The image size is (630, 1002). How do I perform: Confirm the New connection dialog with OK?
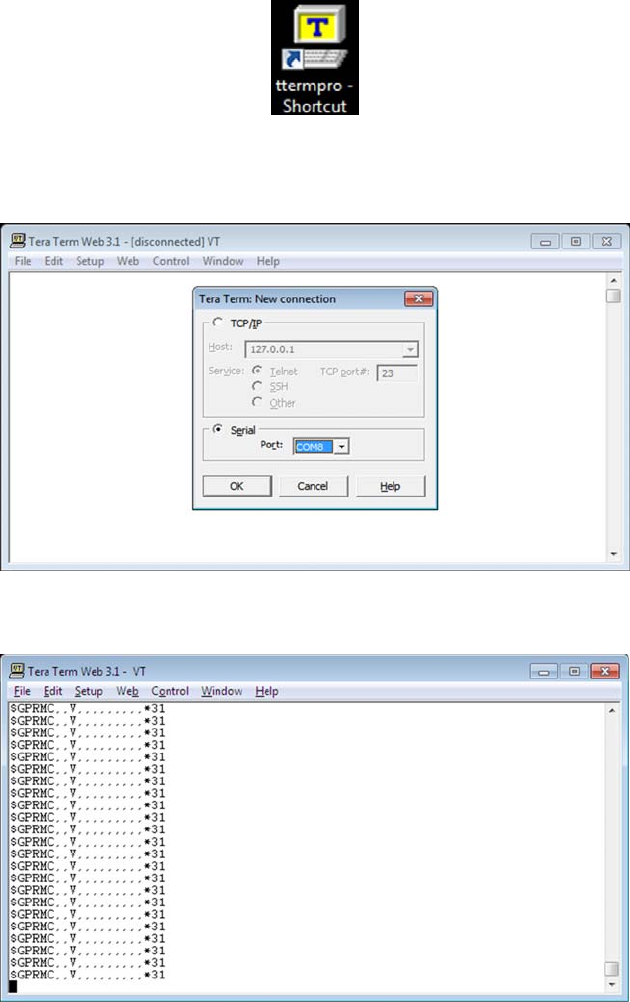tap(236, 486)
